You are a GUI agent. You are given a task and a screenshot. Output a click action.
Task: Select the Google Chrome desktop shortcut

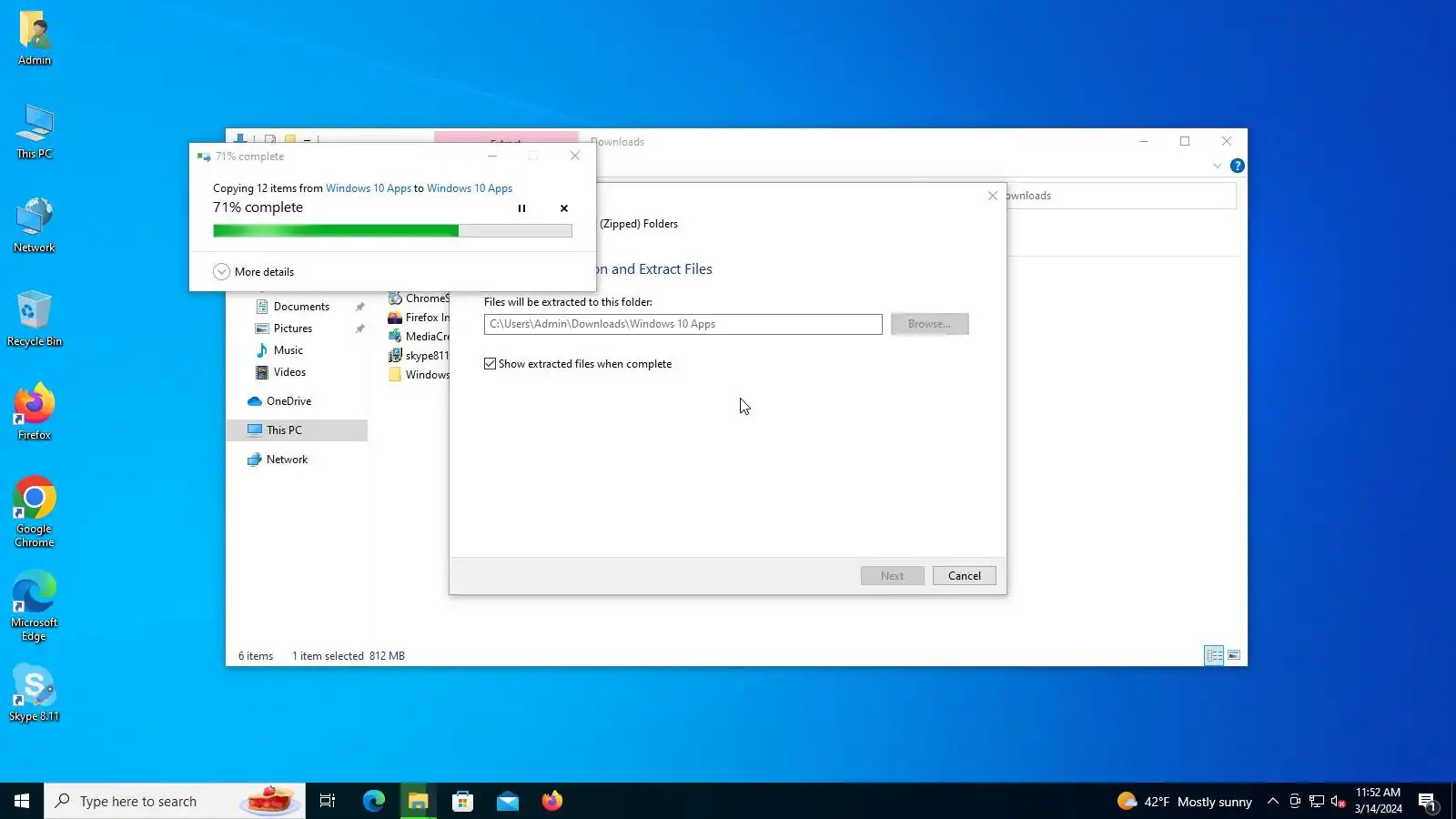35,511
